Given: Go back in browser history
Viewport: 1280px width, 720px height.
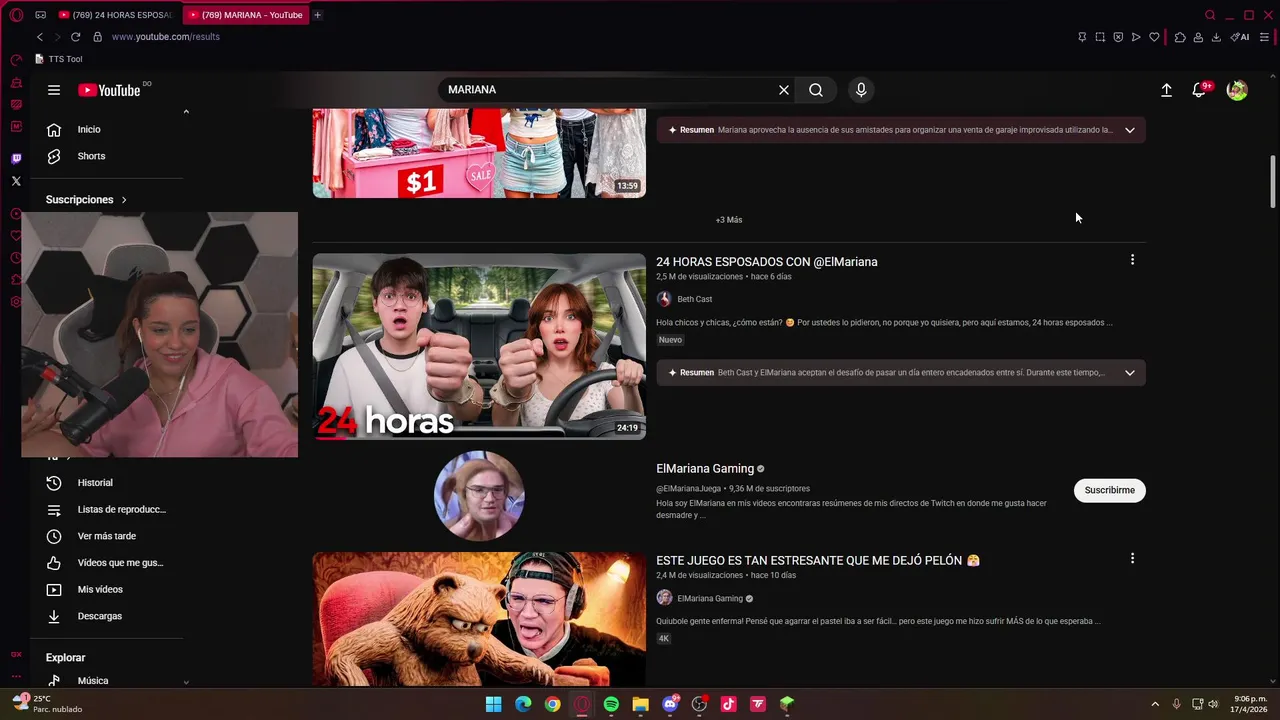Looking at the screenshot, I should pos(40,37).
